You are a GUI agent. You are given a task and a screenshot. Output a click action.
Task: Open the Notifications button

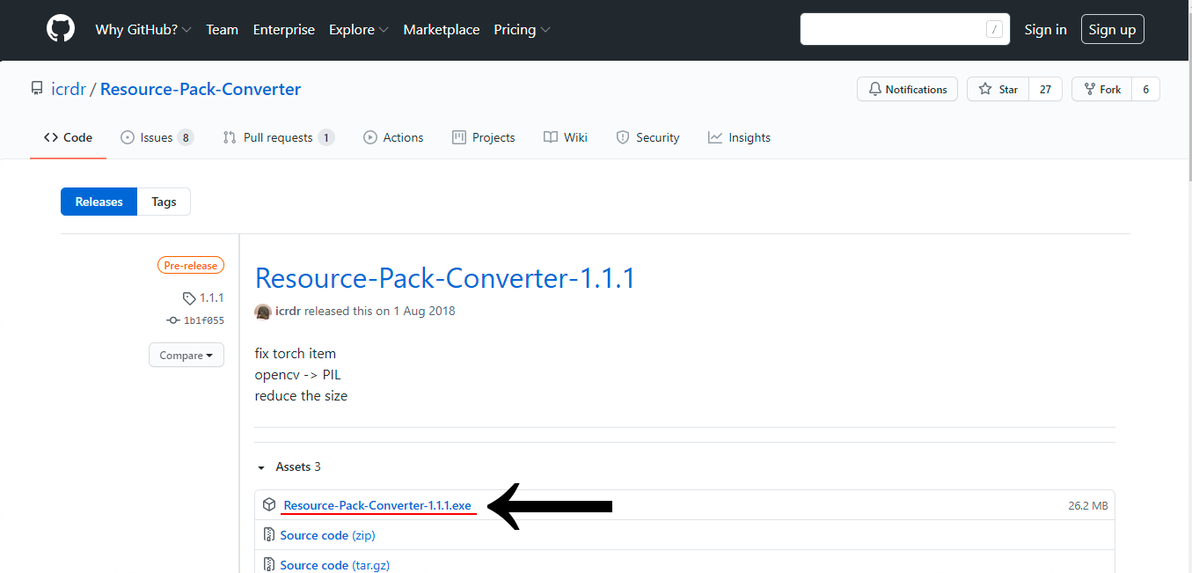tap(907, 89)
